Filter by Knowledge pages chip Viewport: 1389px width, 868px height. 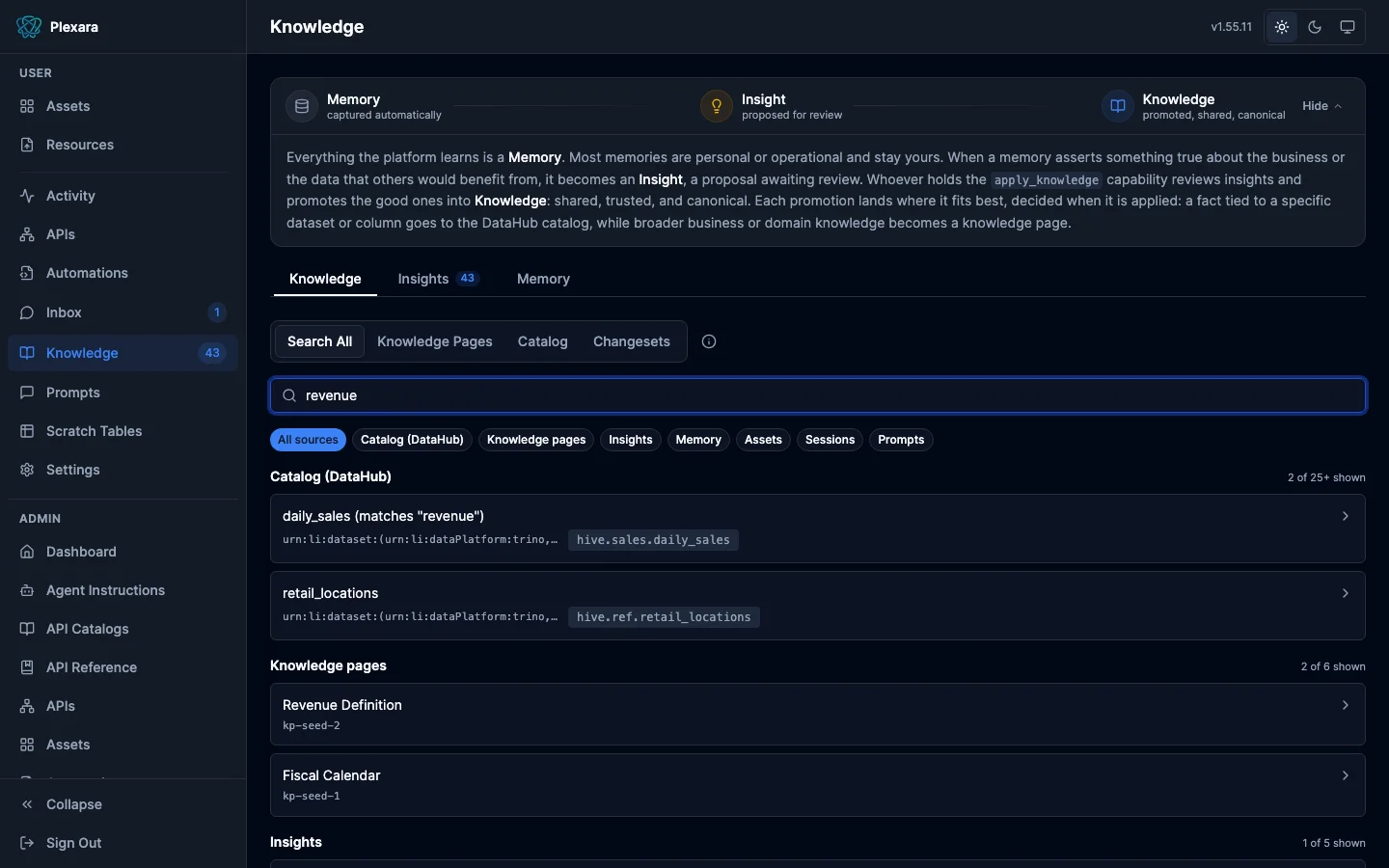536,440
